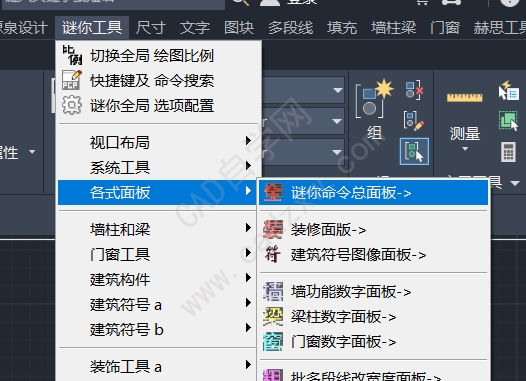Click the 墙 wall panel icon
Image resolution: width=526 pixels, height=381 pixels.
pos(273,291)
